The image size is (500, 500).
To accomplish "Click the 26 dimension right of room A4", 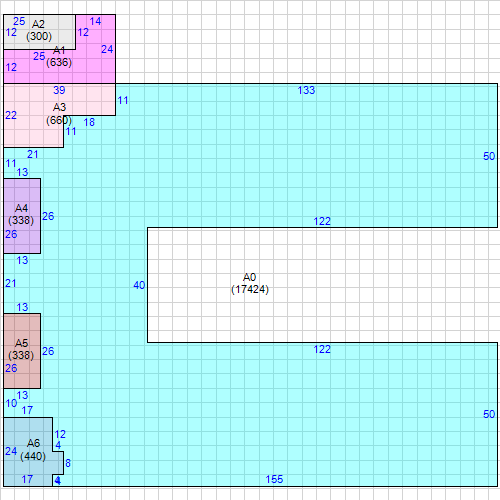I will [x=48, y=216].
